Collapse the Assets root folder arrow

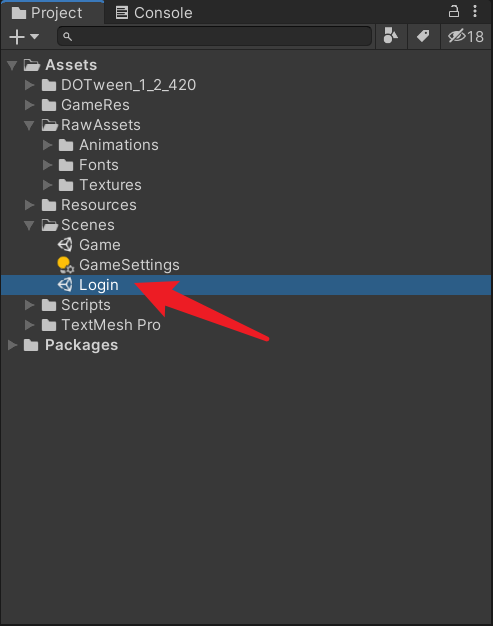coord(12,65)
